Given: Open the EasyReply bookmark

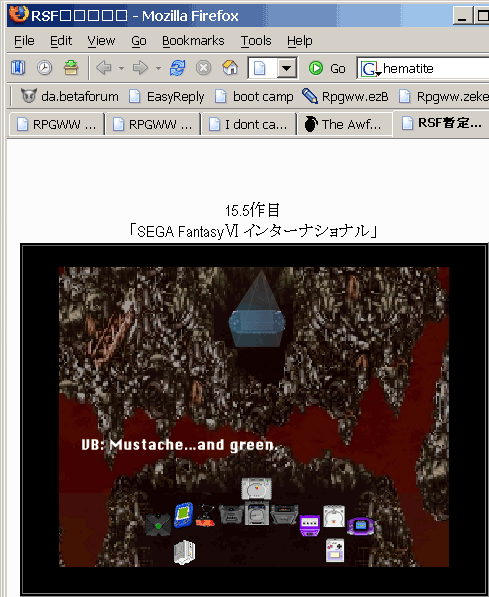Looking at the screenshot, I should click(166, 96).
